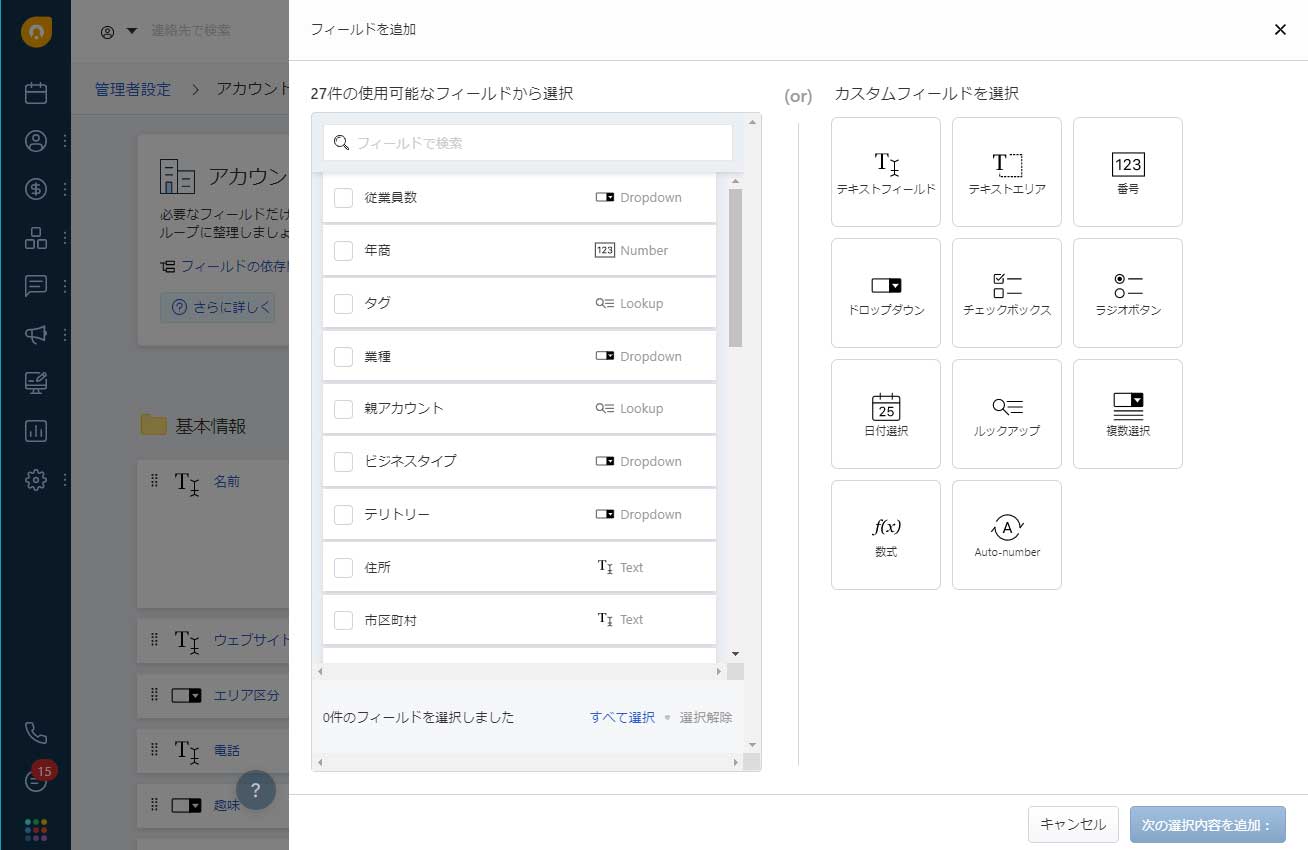Open the calendar icon in left sidebar
The width and height of the screenshot is (1308, 850).
[x=36, y=93]
